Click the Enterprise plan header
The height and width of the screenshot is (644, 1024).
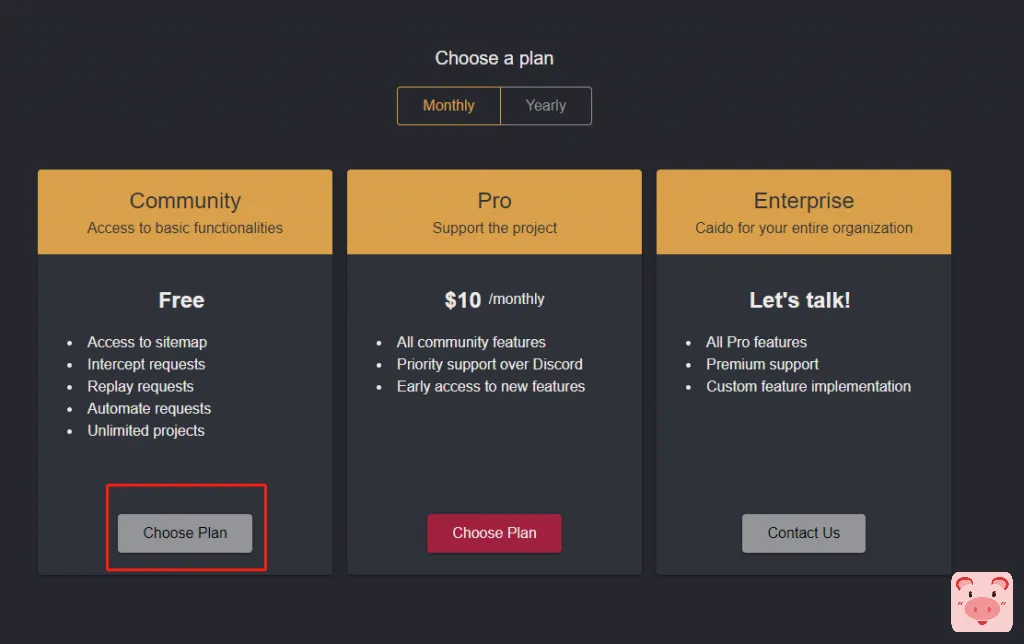click(803, 201)
